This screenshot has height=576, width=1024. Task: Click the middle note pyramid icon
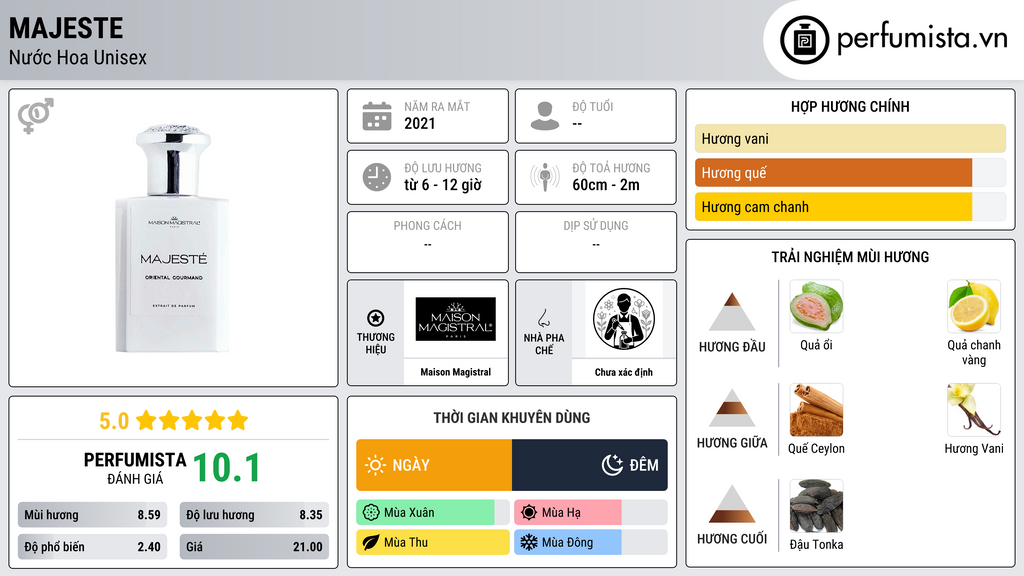pos(732,408)
